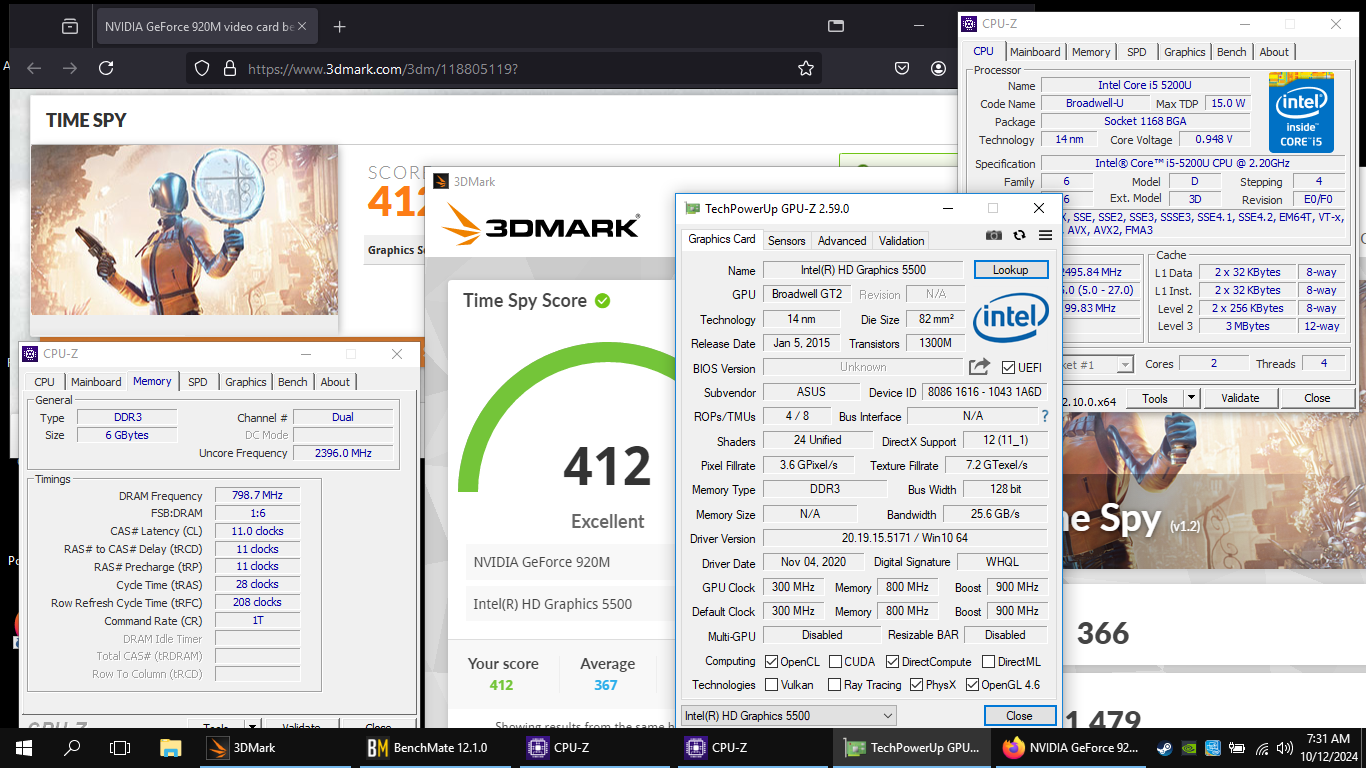
Task: Open the About tab in left CPU-Z window
Action: [335, 382]
